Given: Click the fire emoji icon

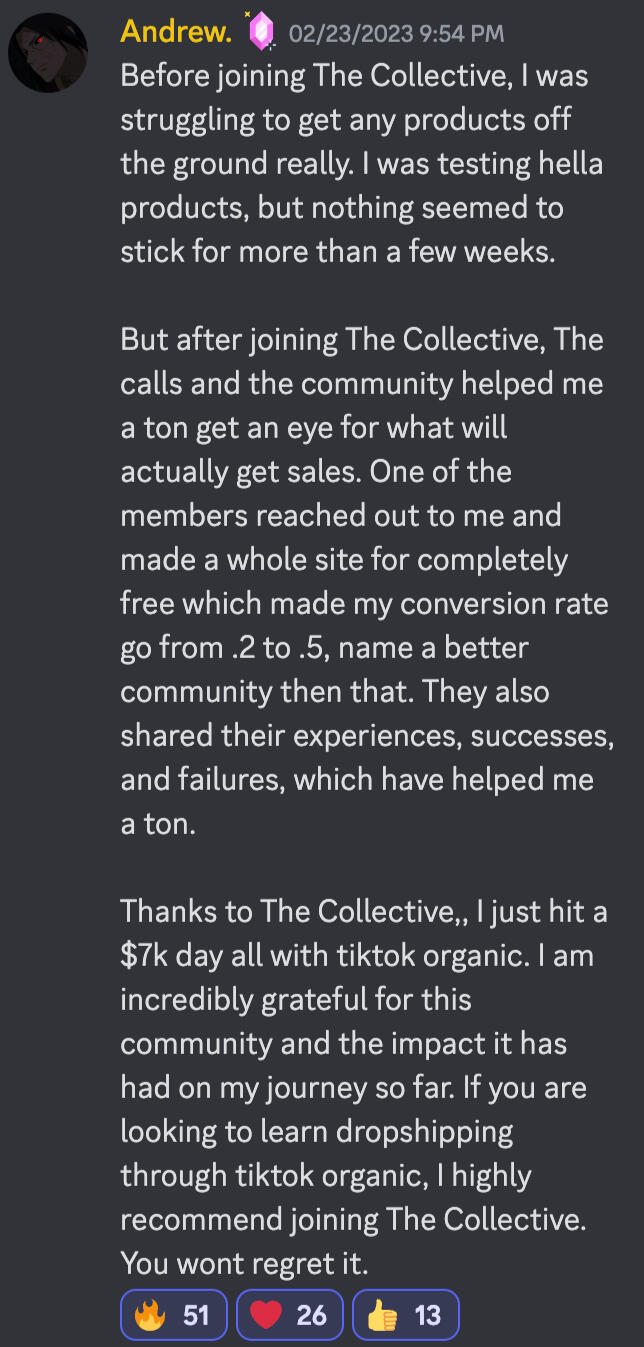Looking at the screenshot, I should (x=150, y=1314).
